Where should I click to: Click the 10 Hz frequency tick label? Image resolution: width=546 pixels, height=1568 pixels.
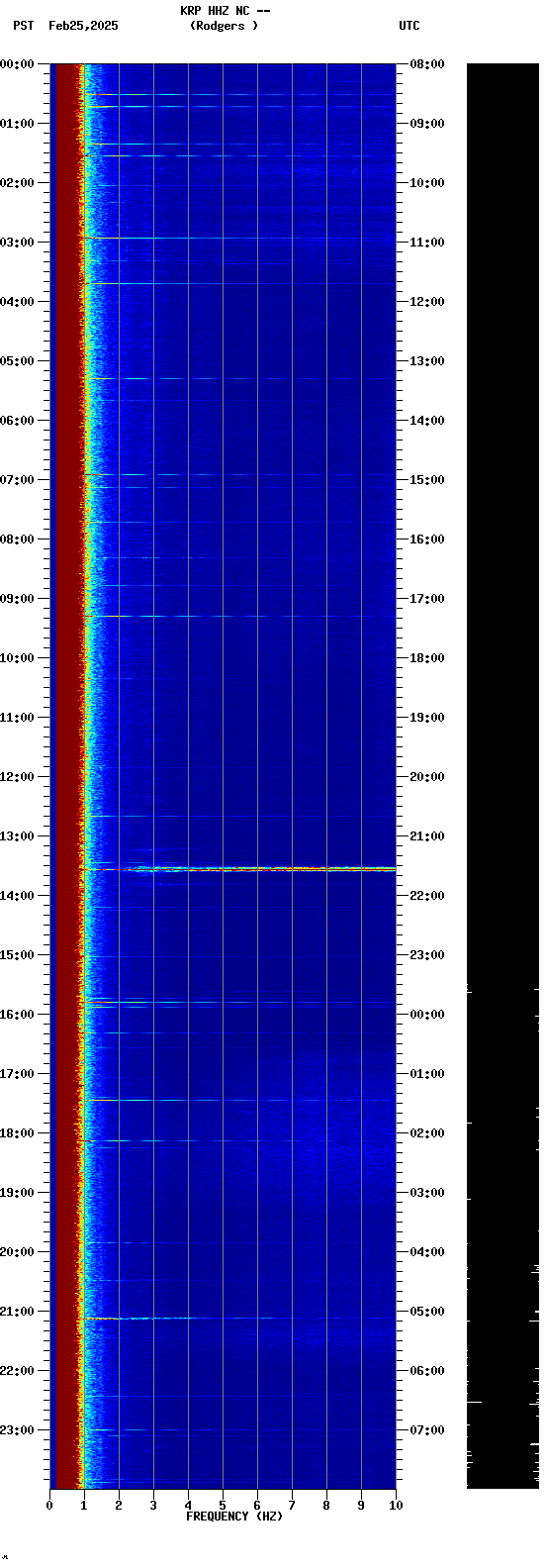[x=396, y=1506]
